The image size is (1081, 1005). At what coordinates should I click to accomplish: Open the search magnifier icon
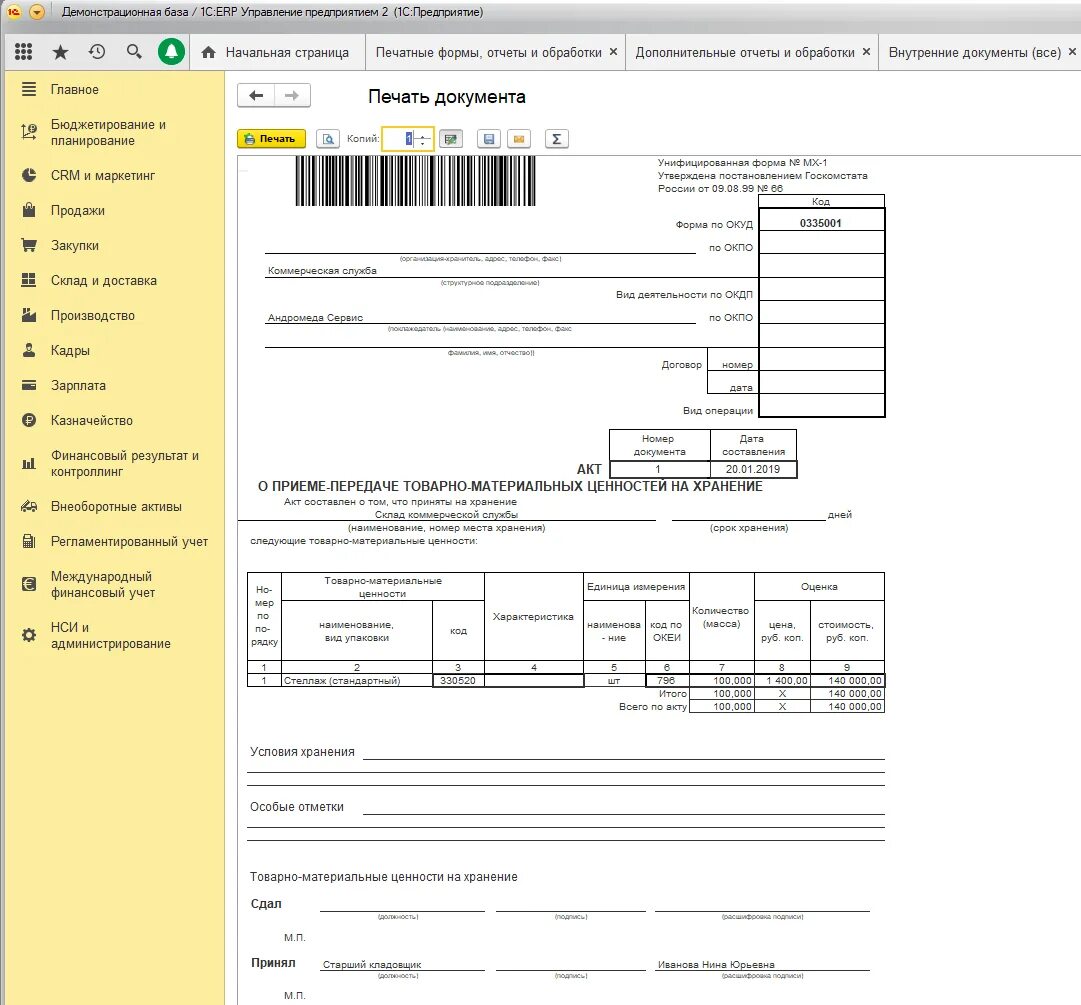point(134,52)
